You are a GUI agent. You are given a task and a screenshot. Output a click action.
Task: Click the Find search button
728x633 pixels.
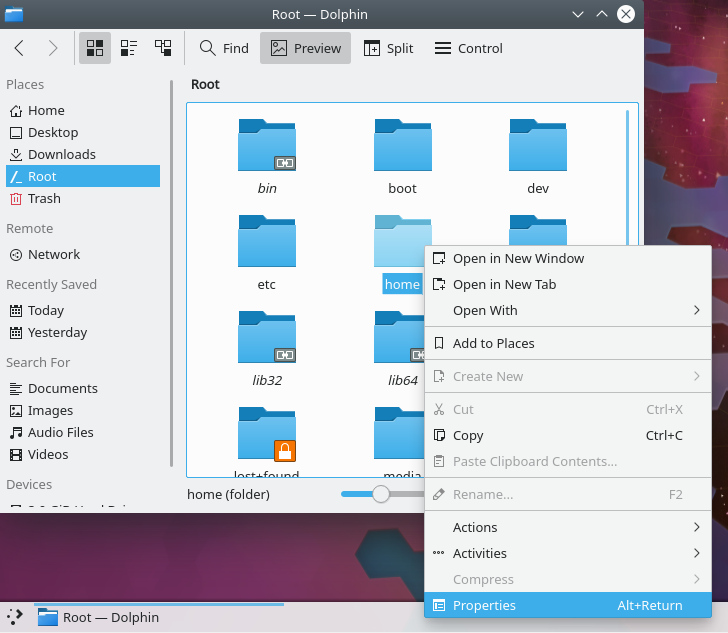[224, 48]
